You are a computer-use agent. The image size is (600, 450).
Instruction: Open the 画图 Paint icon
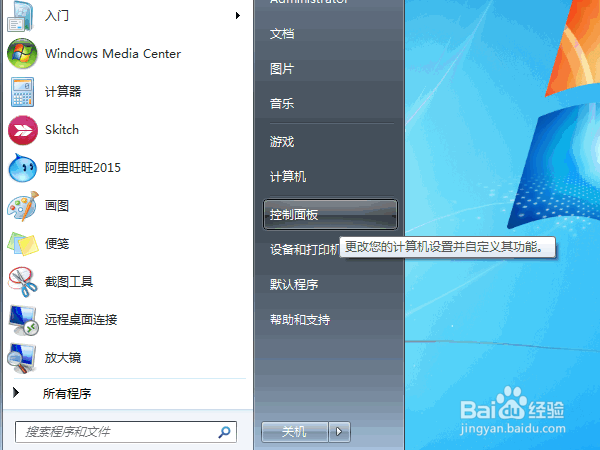coord(23,206)
